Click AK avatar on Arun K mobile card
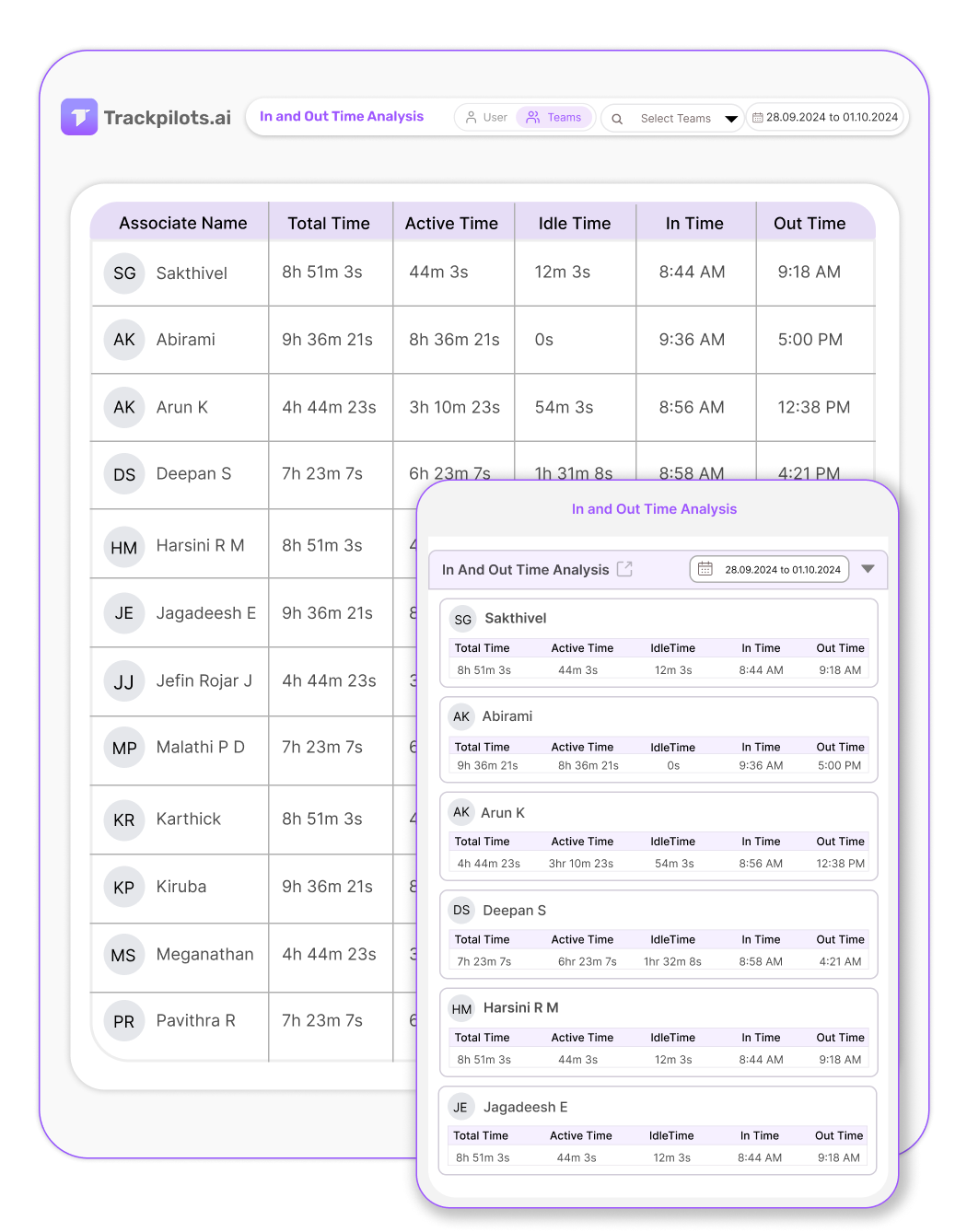Screen dimensions: 967x1232 461,812
